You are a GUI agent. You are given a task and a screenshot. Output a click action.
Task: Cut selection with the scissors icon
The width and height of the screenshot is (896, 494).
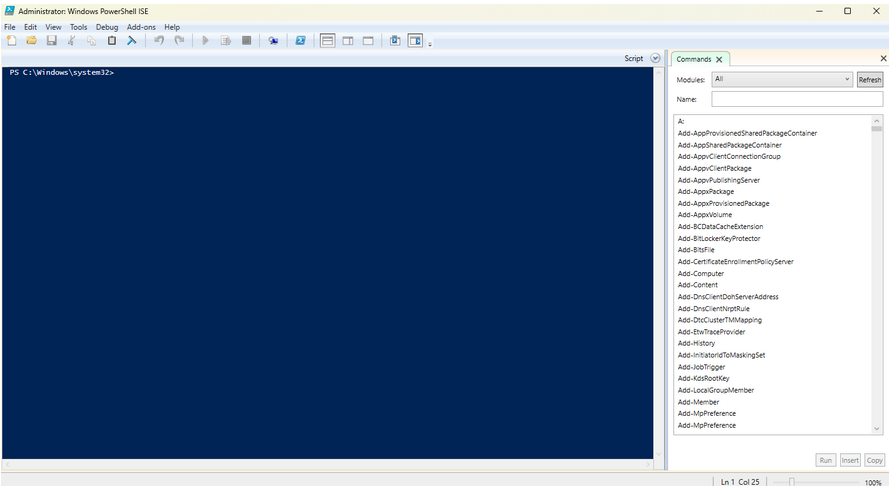71,41
